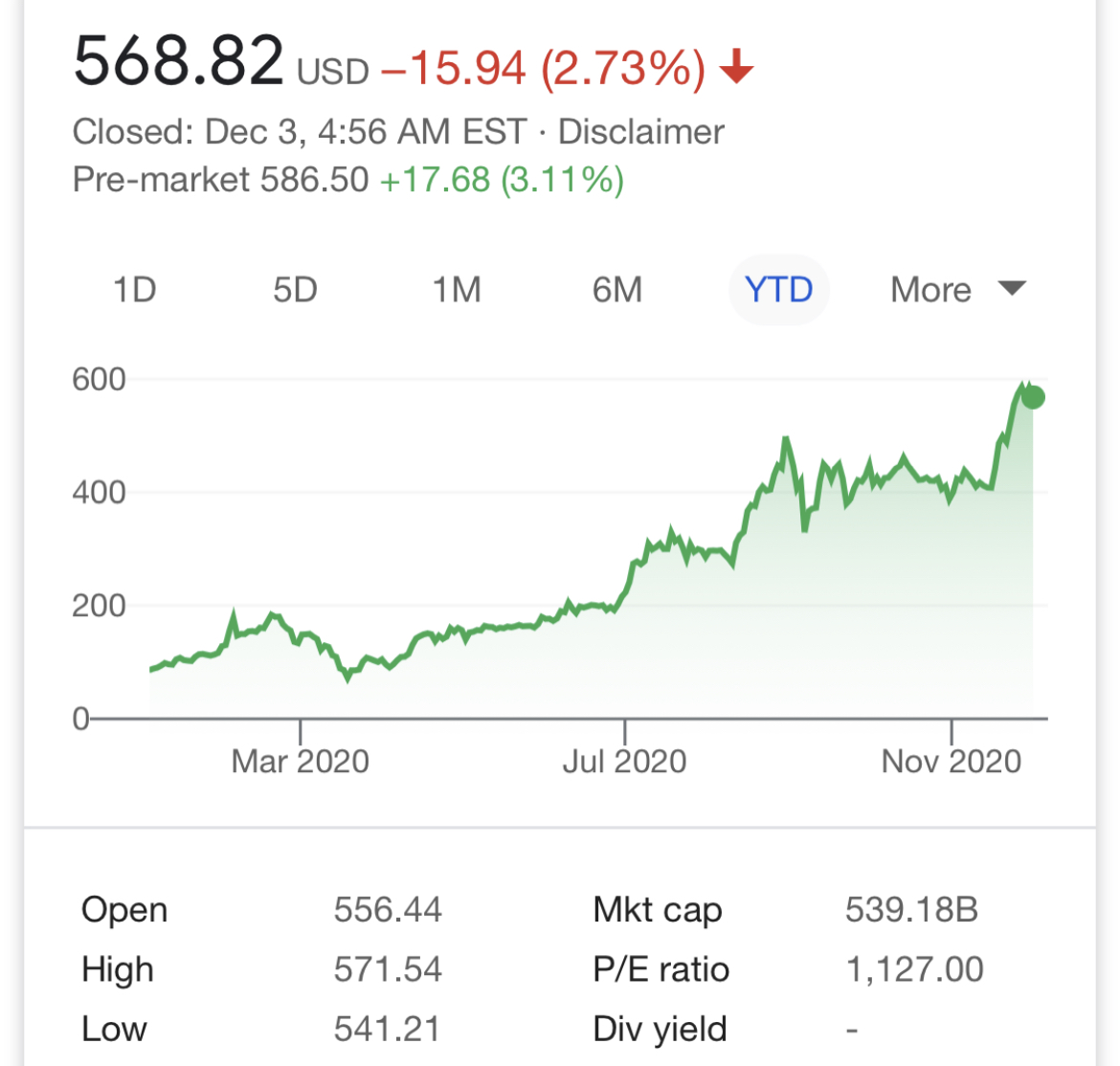Choose the 1M chart range
Screen dimensions: 1120x1066
[457, 289]
